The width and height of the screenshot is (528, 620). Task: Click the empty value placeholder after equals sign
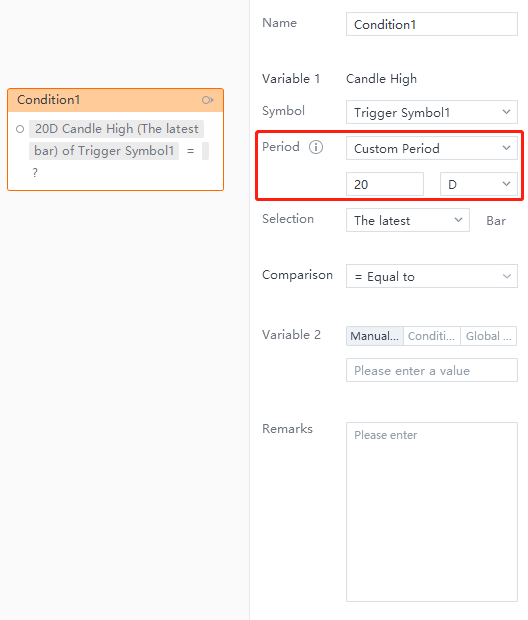tap(205, 151)
